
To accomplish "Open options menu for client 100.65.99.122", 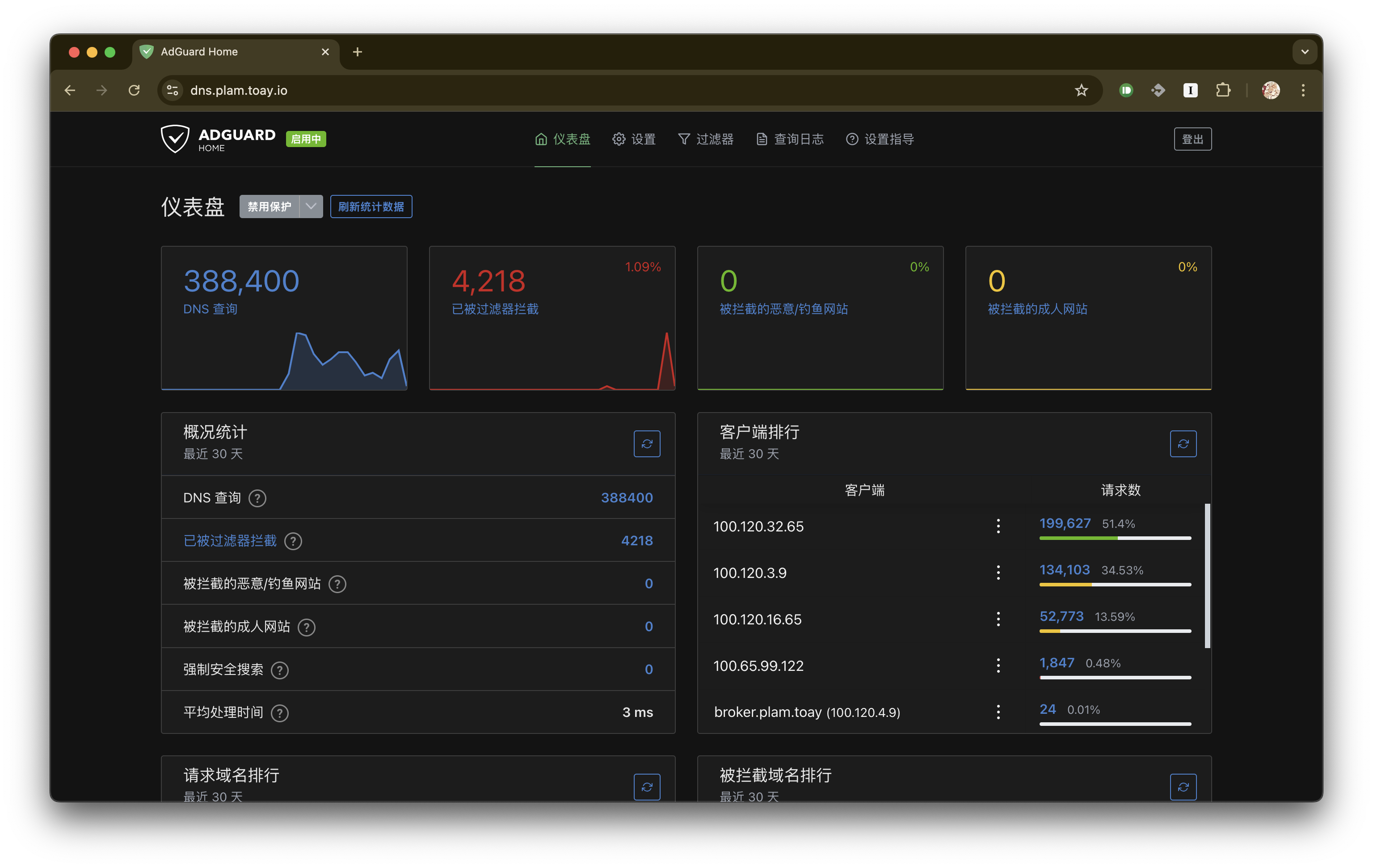I will 998,666.
